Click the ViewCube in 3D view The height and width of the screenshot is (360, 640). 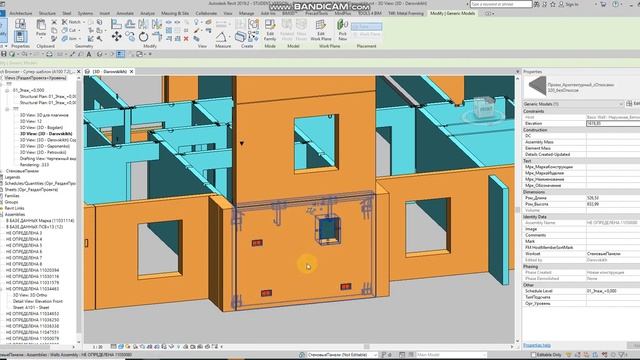tap(485, 108)
